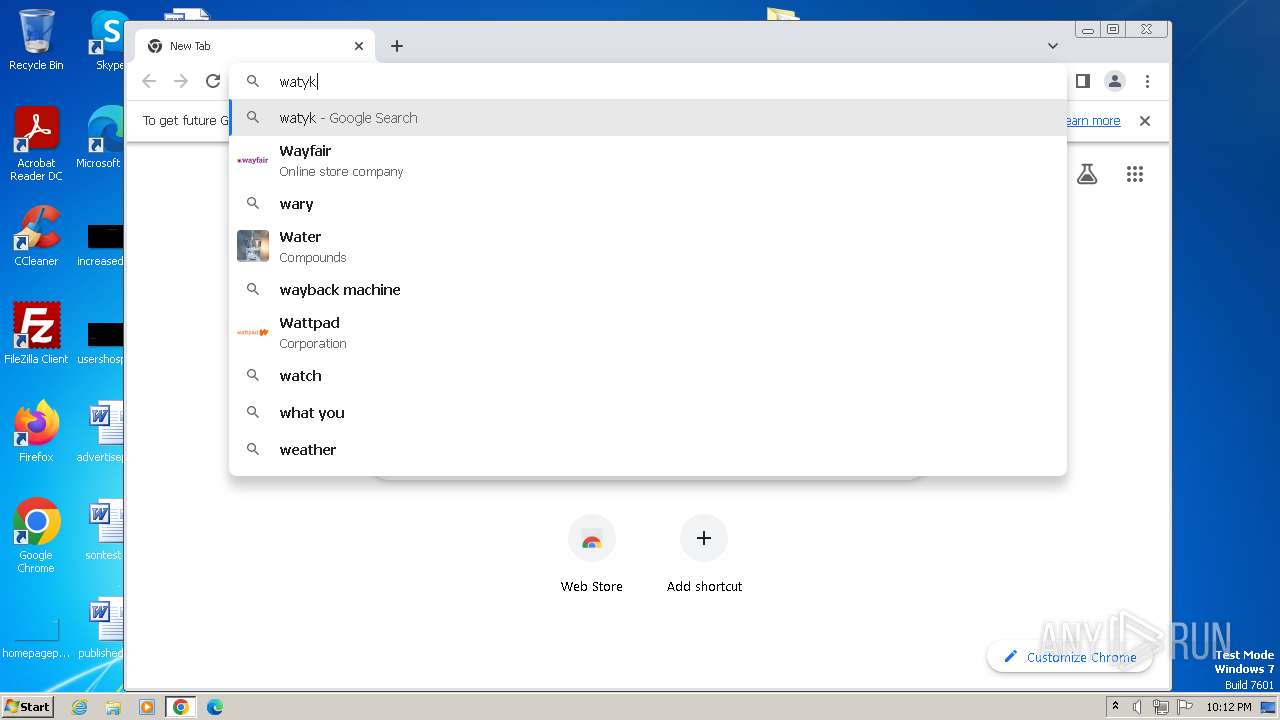Show hidden tray icons arrow
The height and width of the screenshot is (720, 1280).
point(1116,707)
